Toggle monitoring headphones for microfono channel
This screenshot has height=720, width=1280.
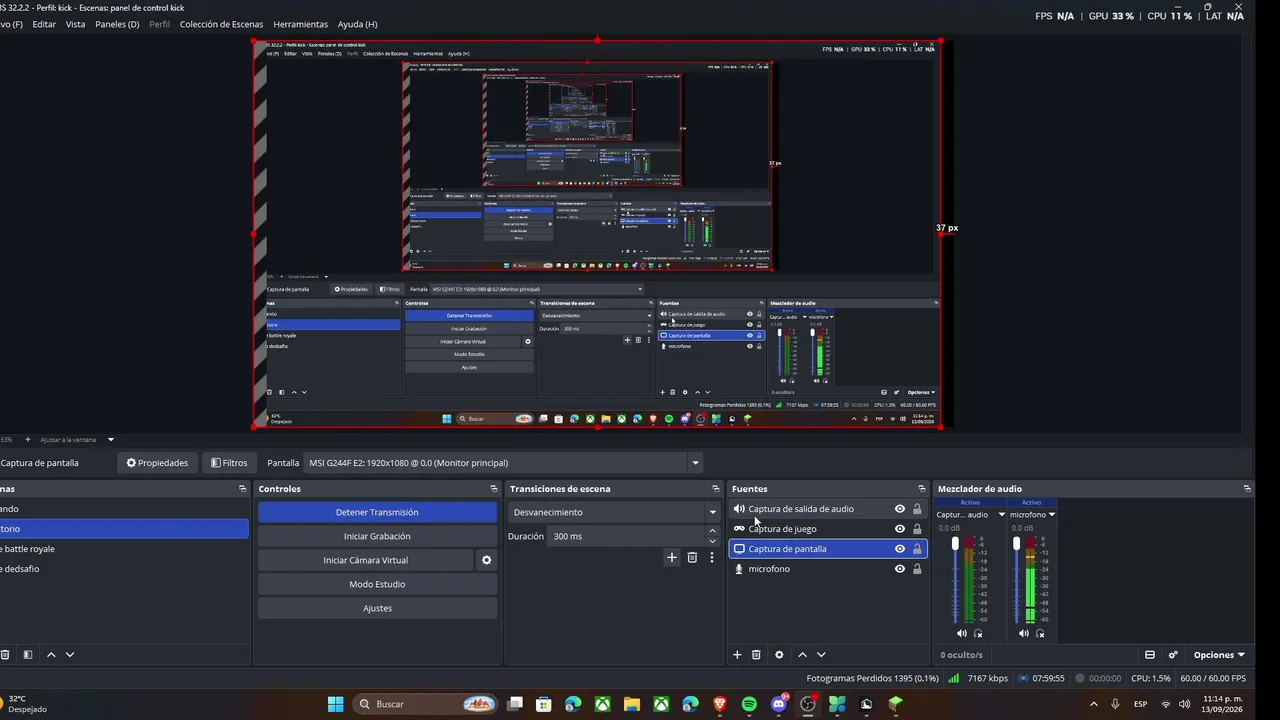pyautogui.click(x=1040, y=633)
